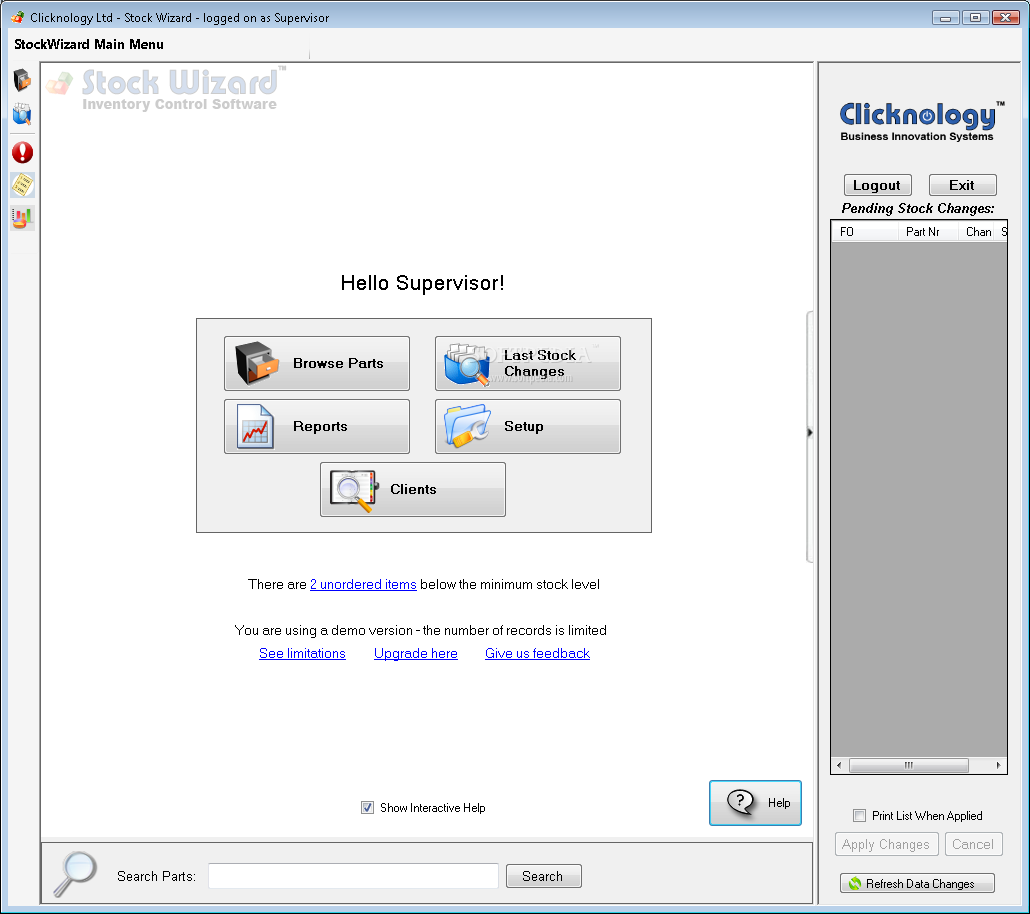Click the Help button

tap(755, 803)
